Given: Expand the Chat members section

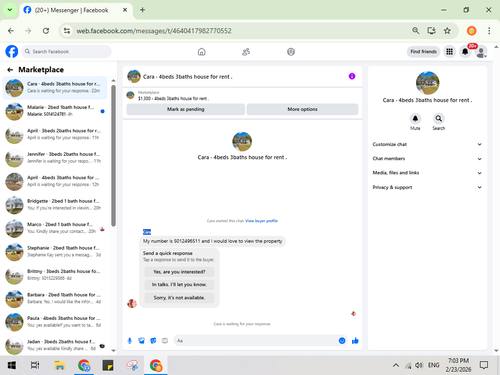Looking at the screenshot, I should [427, 159].
